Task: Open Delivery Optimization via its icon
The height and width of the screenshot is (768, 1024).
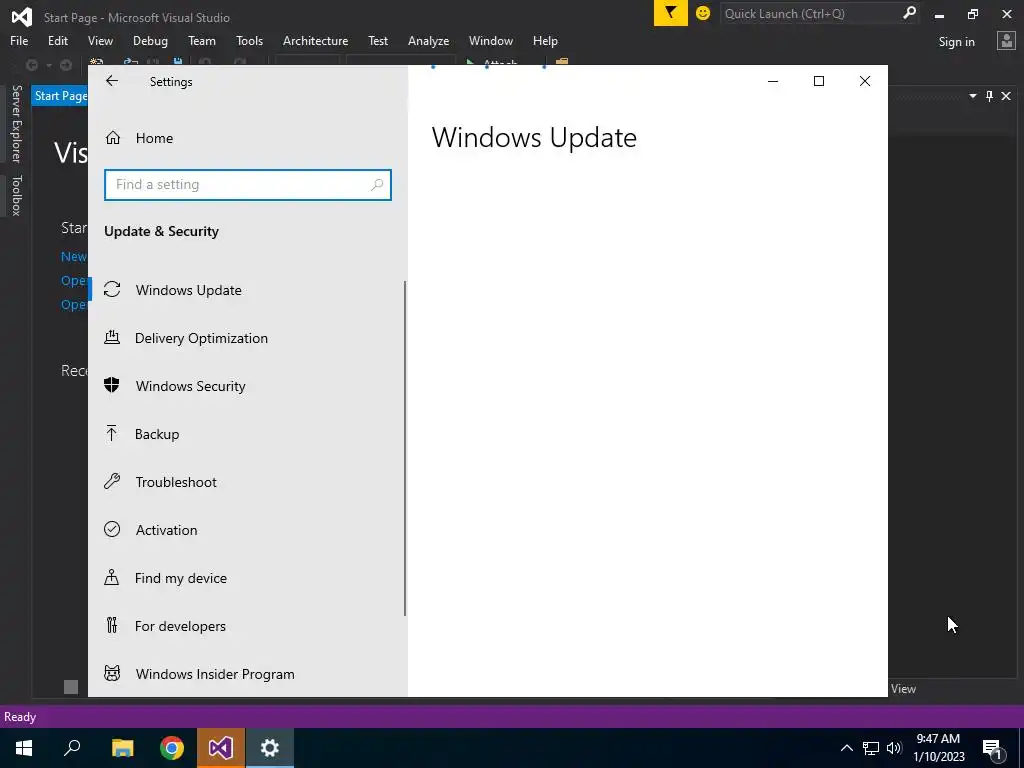Action: point(112,338)
